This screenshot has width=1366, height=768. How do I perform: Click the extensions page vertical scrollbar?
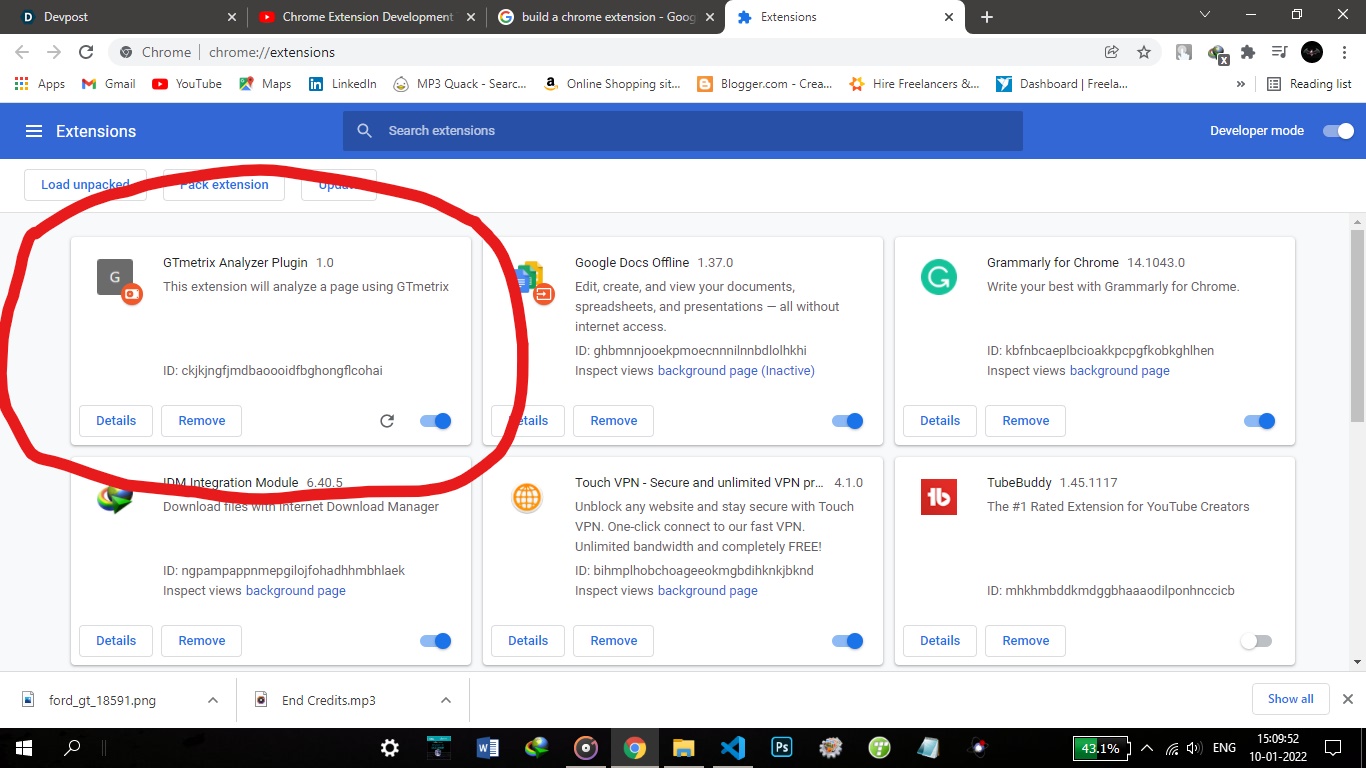pos(1357,325)
